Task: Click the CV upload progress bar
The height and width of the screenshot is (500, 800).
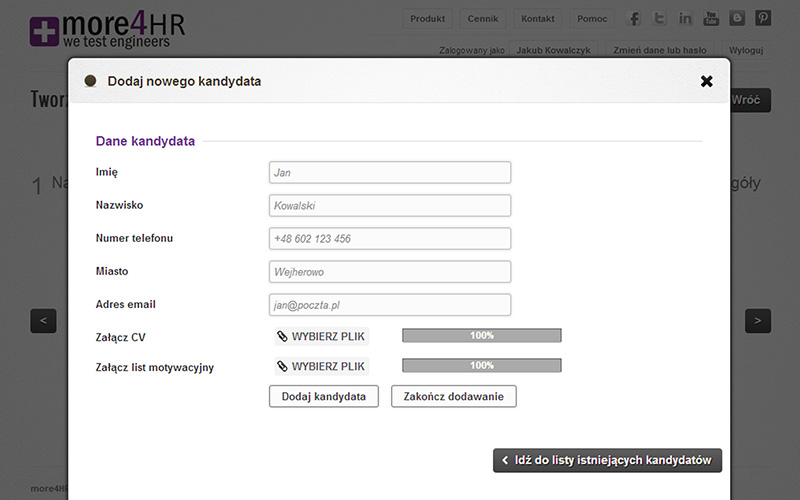Action: (482, 335)
